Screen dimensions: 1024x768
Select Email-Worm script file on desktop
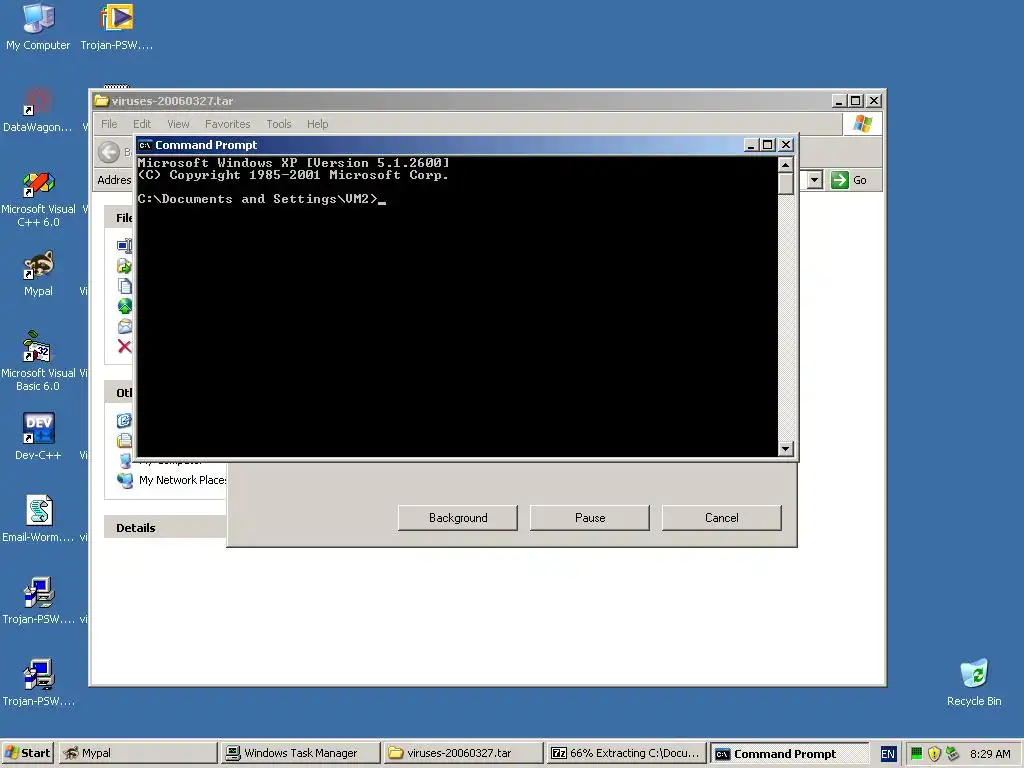coord(38,519)
